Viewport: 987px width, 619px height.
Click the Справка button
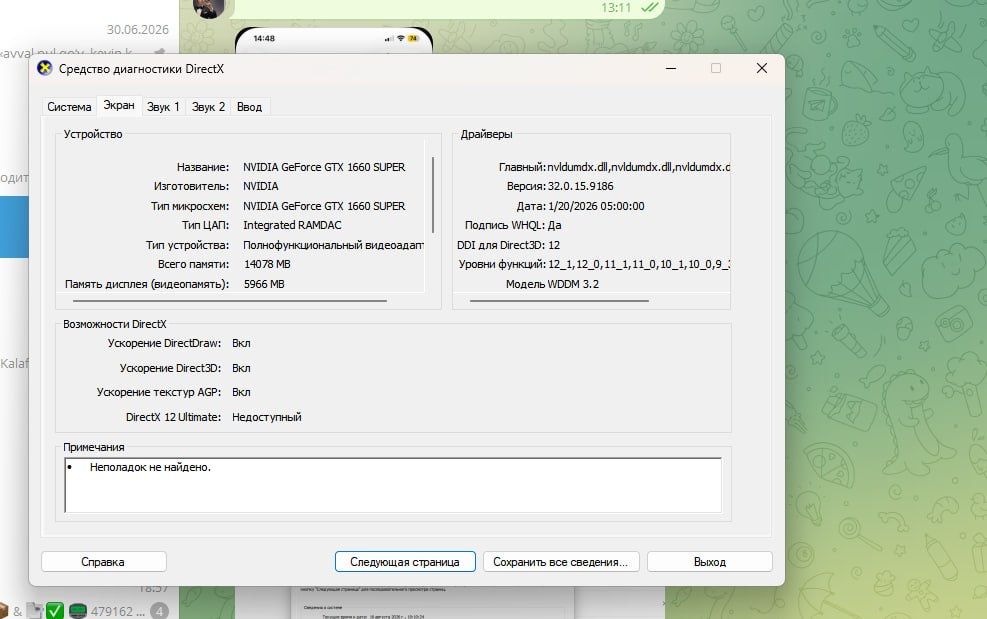tap(103, 562)
